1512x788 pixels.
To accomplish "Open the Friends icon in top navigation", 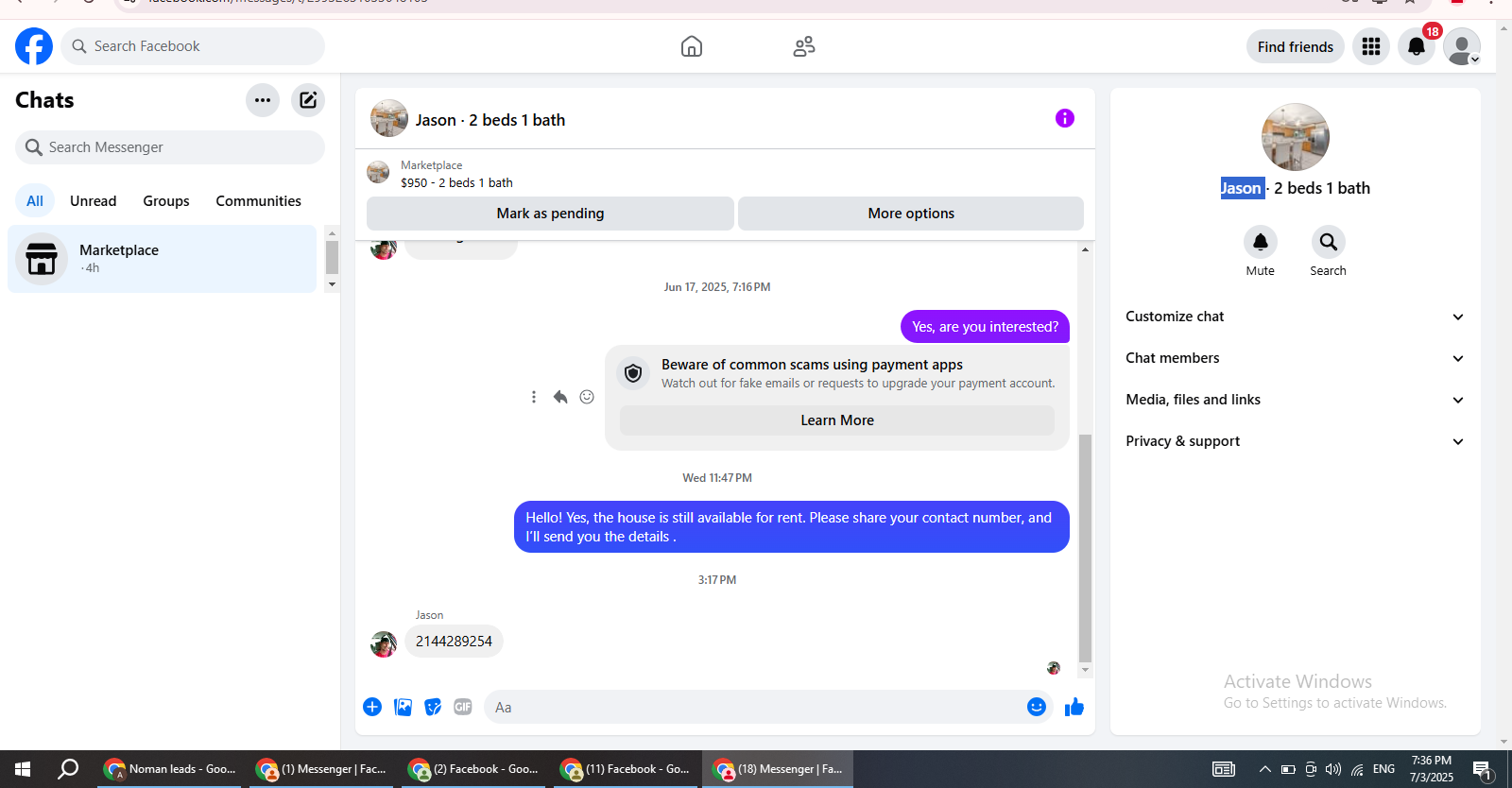I will [x=804, y=46].
